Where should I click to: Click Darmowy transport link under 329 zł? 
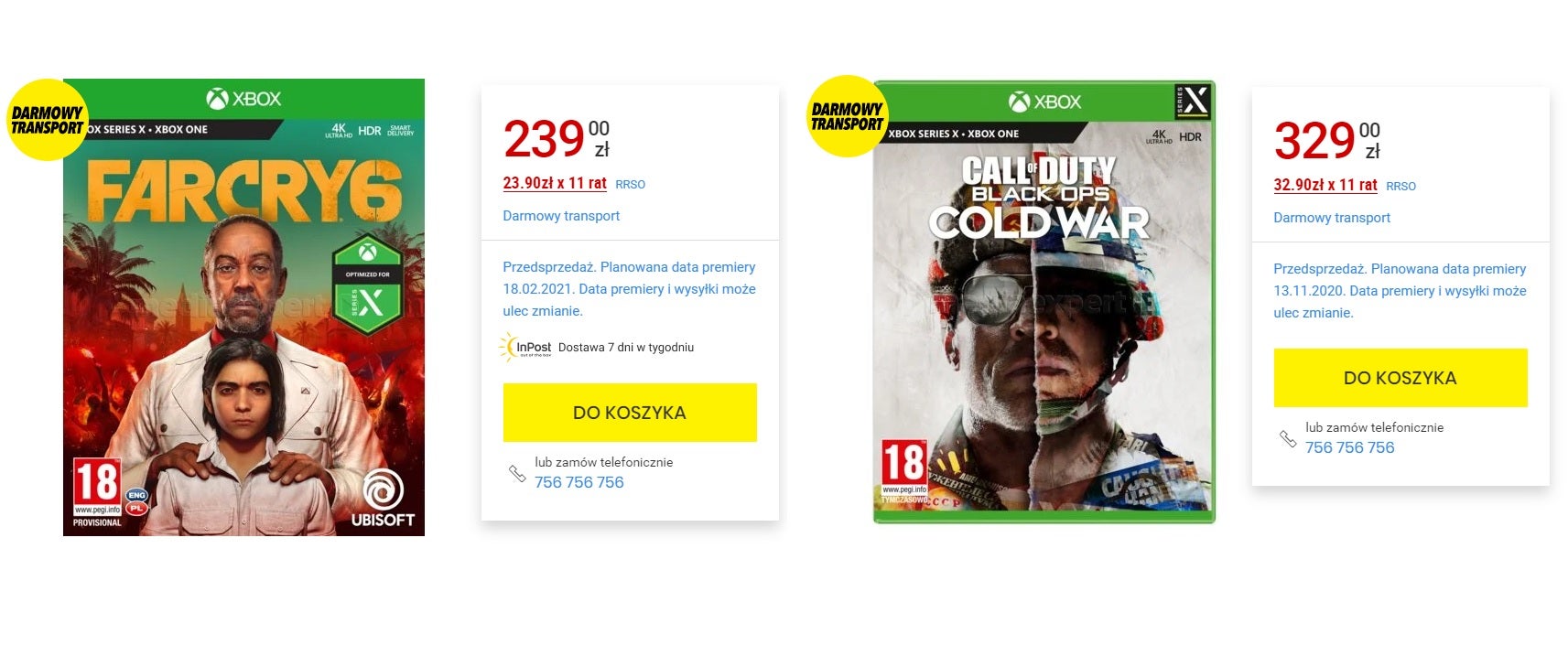1332,218
